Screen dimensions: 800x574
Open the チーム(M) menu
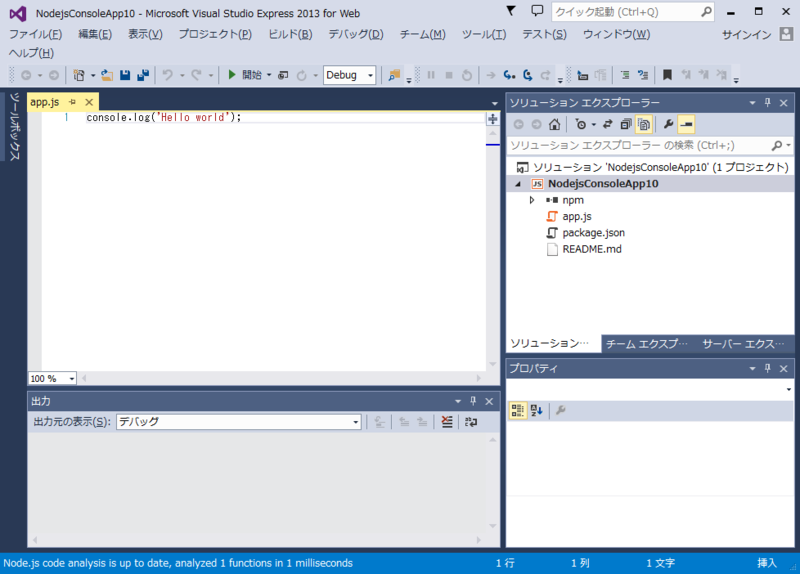coord(422,34)
